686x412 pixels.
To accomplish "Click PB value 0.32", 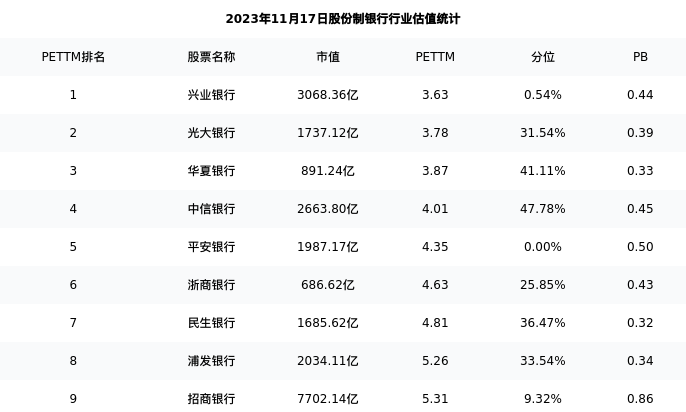I will tap(640, 323).
